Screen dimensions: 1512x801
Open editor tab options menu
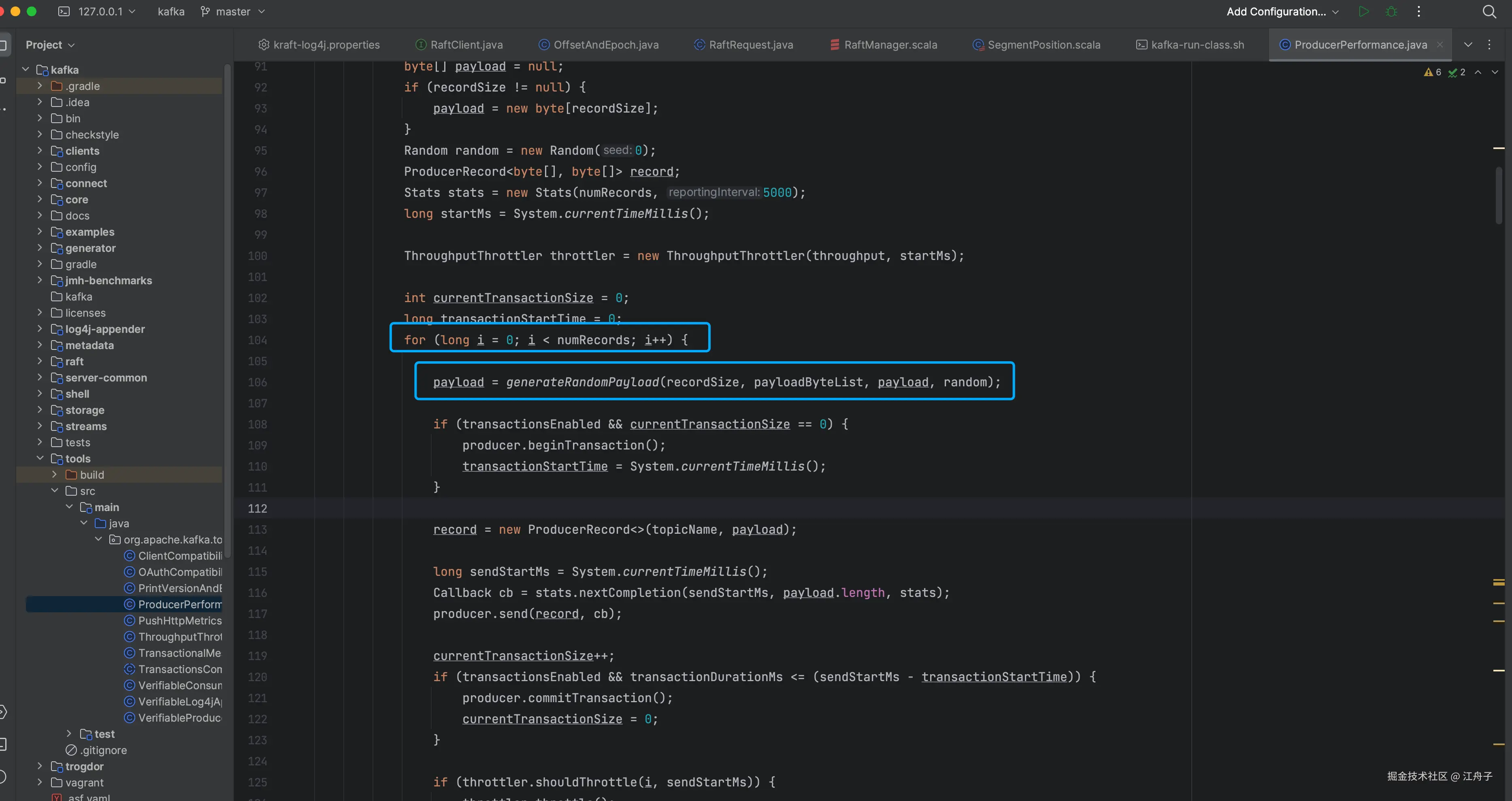click(1489, 45)
